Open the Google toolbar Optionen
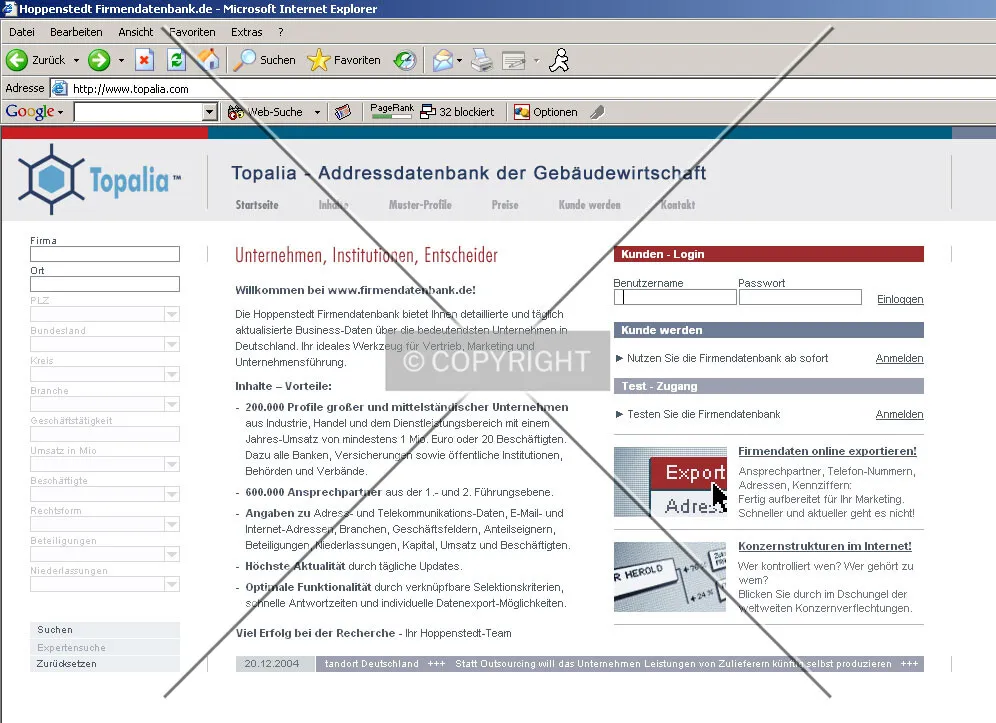Image resolution: width=996 pixels, height=723 pixels. coord(546,112)
